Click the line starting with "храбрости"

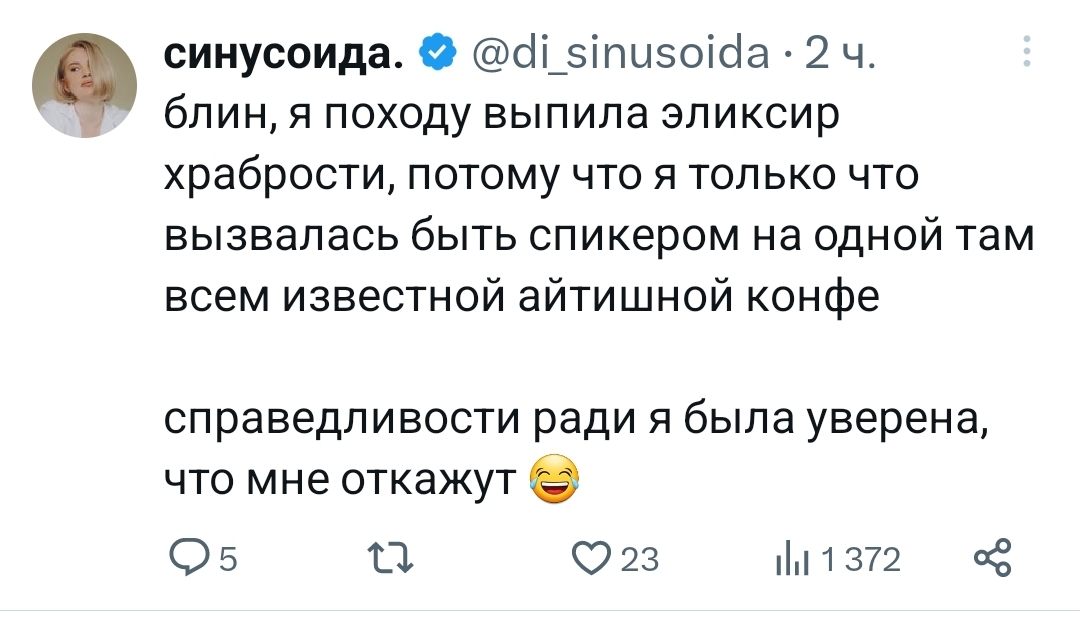coord(540,178)
